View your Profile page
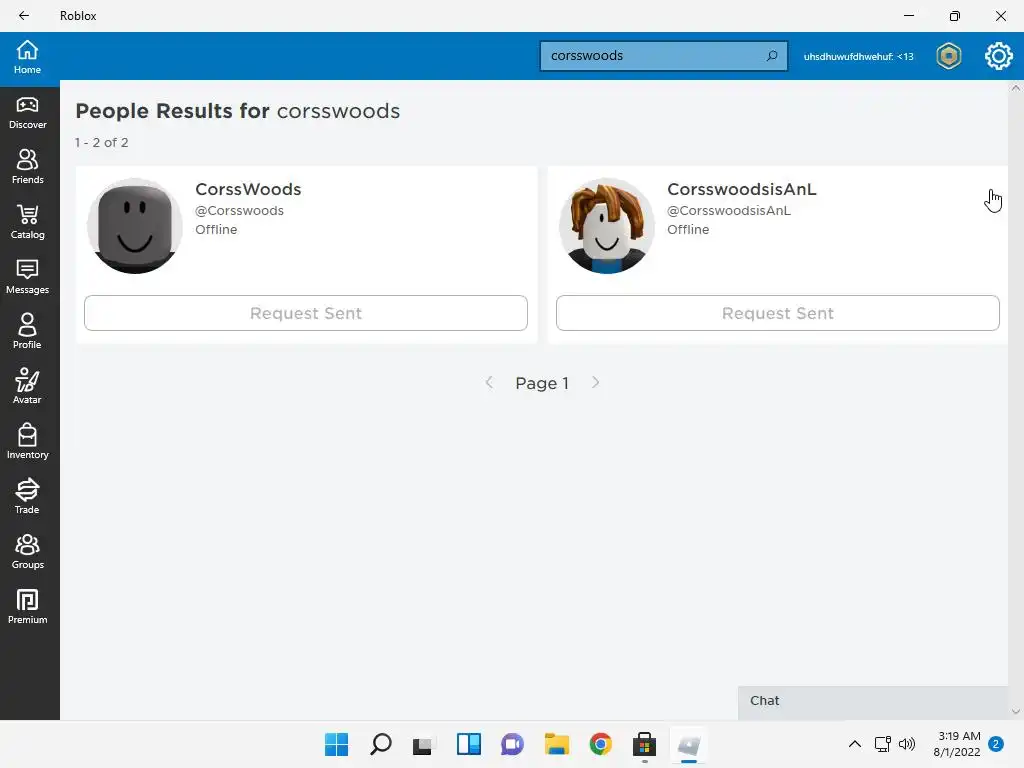The image size is (1024, 768). pyautogui.click(x=27, y=332)
